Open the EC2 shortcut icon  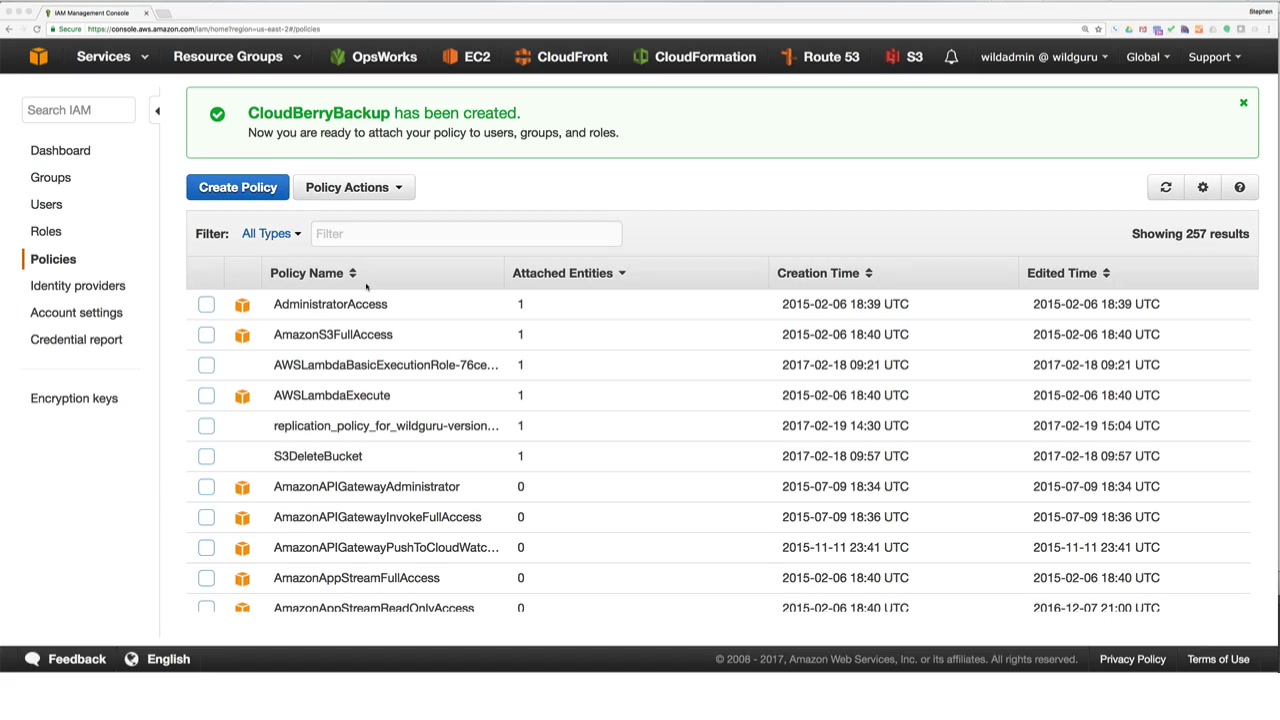[450, 57]
